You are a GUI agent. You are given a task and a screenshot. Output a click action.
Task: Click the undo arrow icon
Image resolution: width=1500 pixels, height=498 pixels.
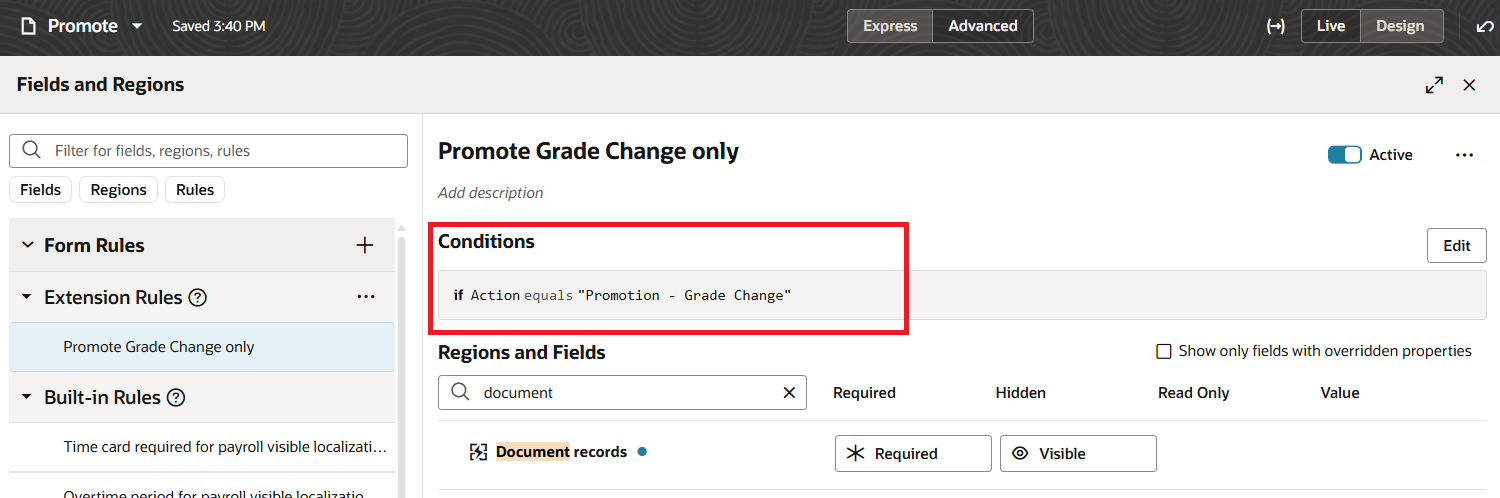[1485, 26]
